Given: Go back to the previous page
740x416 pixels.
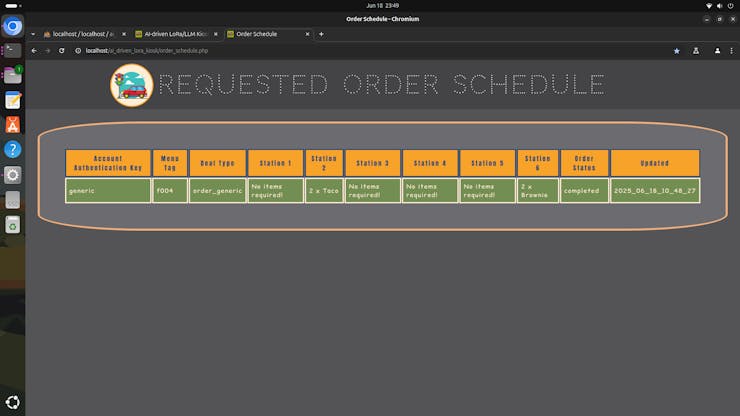Looking at the screenshot, I should [34, 50].
